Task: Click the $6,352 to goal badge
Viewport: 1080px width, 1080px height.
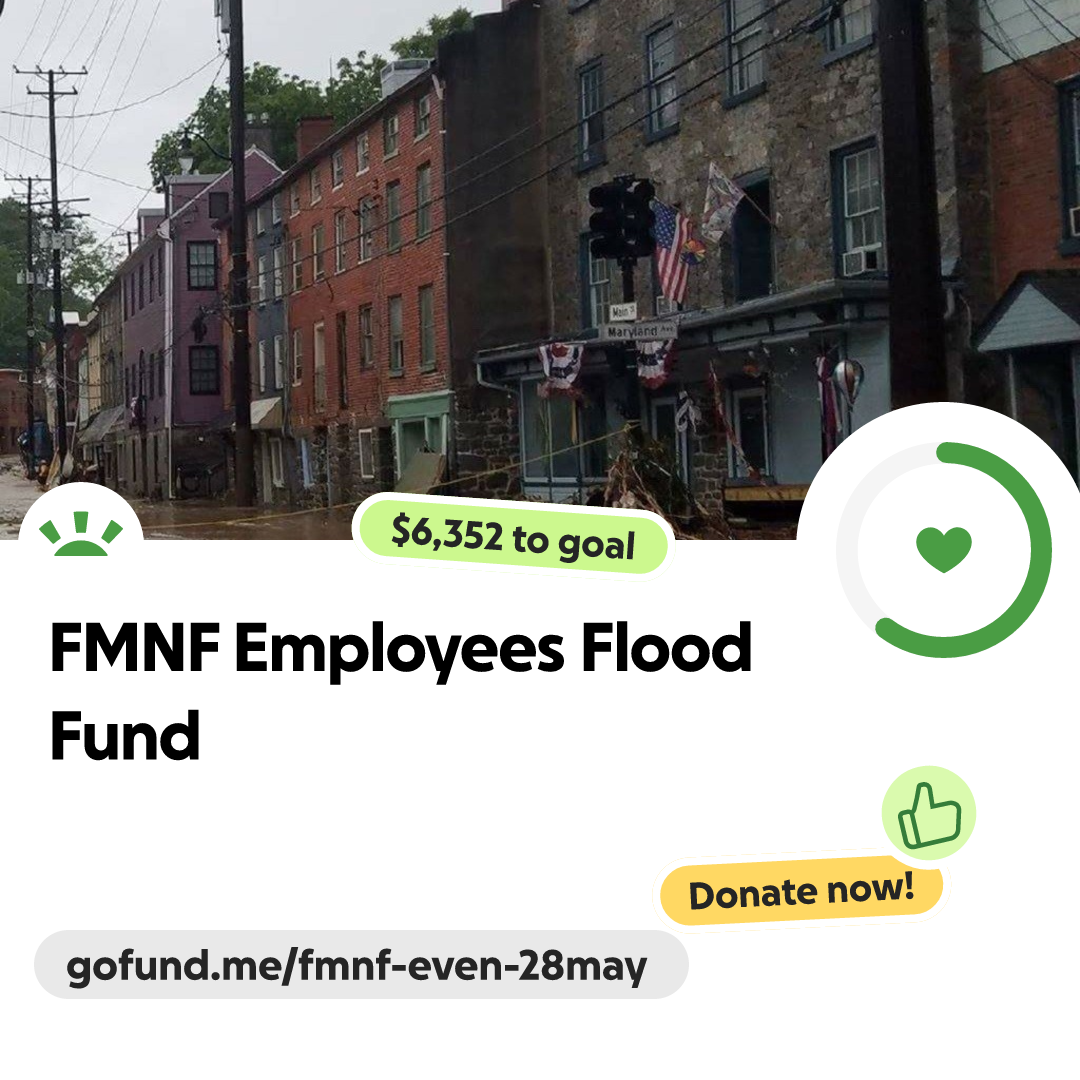Action: point(512,538)
